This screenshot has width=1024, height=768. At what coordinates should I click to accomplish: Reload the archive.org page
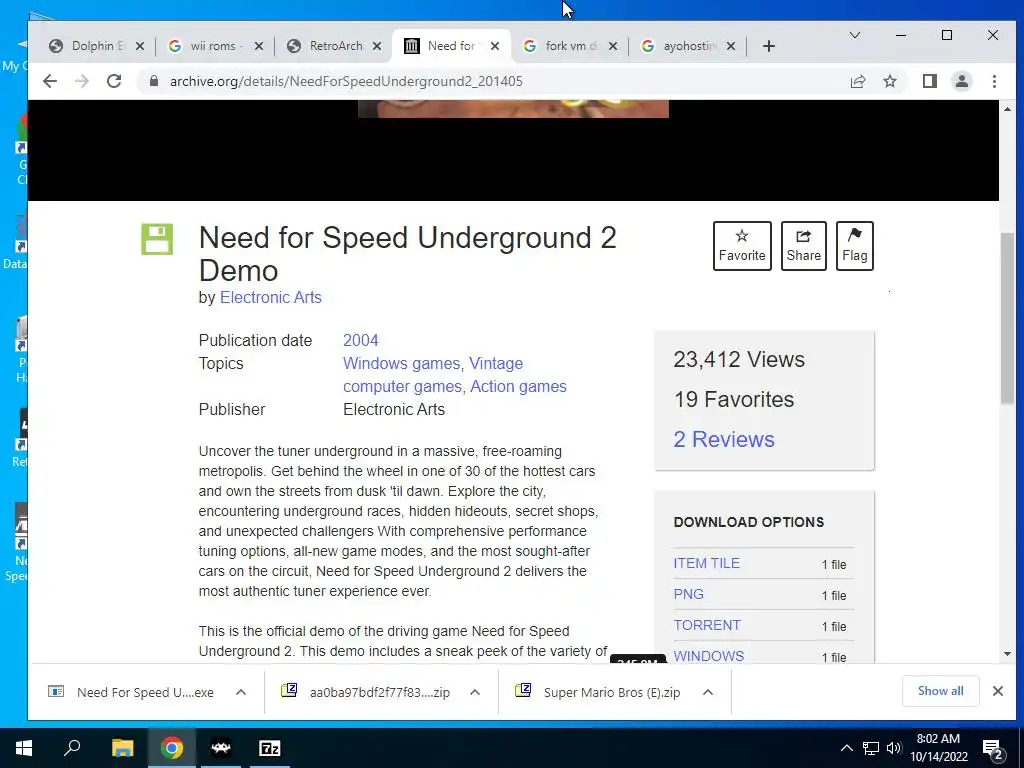(x=114, y=81)
